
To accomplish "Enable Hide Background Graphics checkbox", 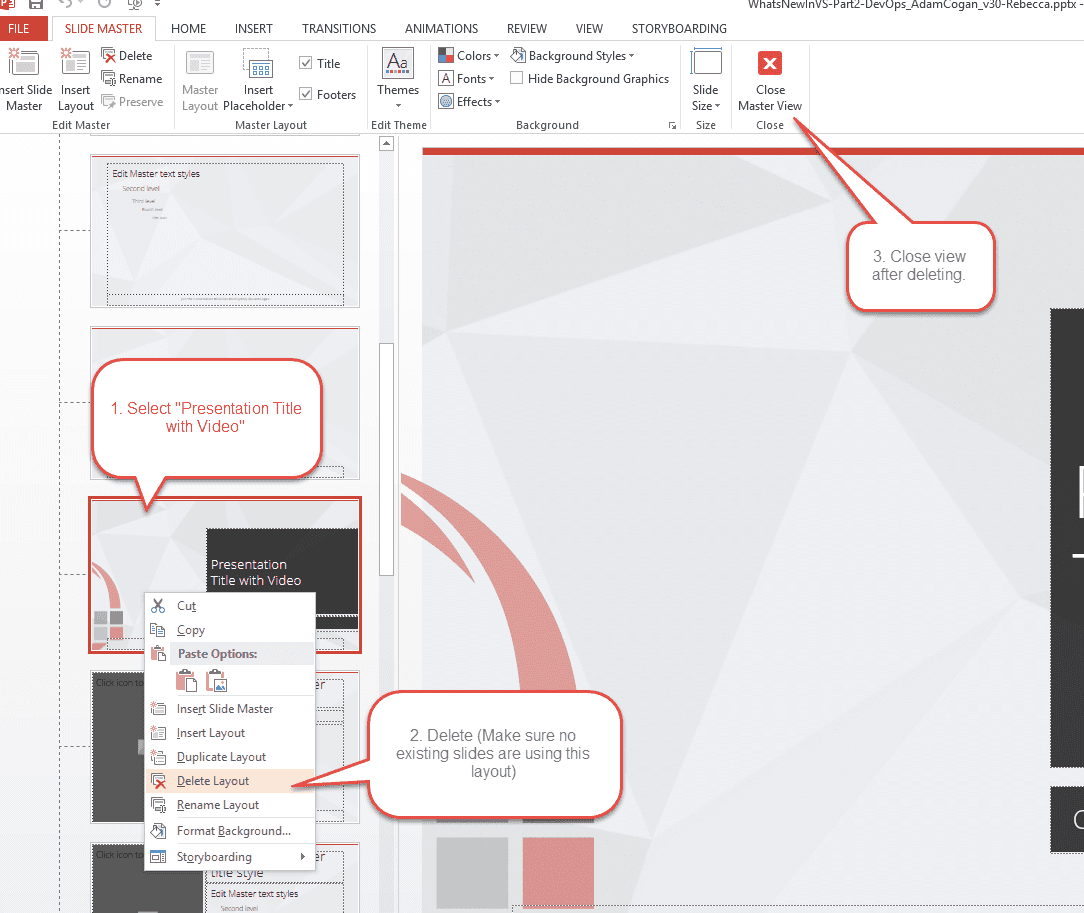I will coord(517,79).
